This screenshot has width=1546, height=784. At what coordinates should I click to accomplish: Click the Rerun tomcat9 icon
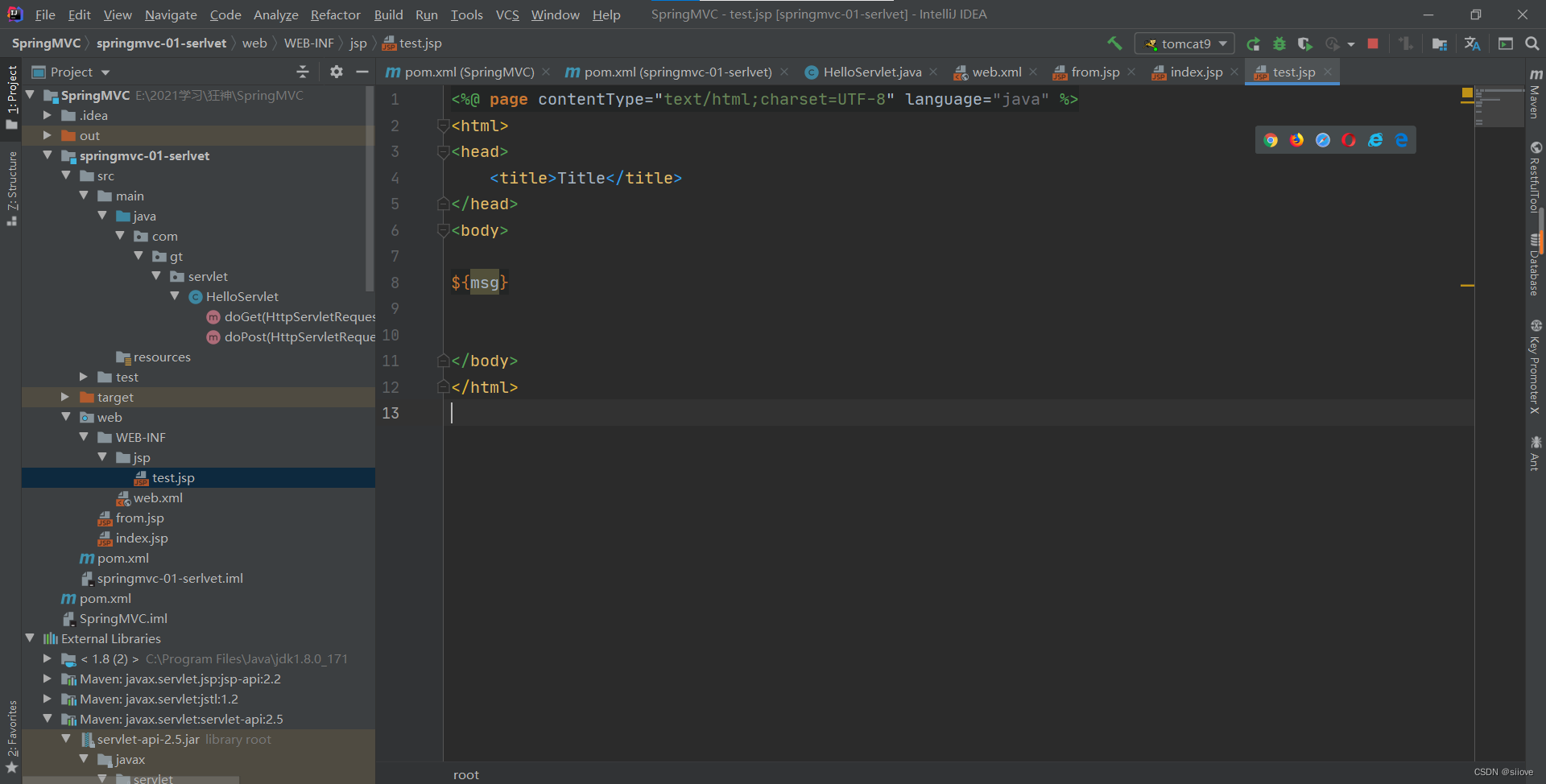(1253, 44)
